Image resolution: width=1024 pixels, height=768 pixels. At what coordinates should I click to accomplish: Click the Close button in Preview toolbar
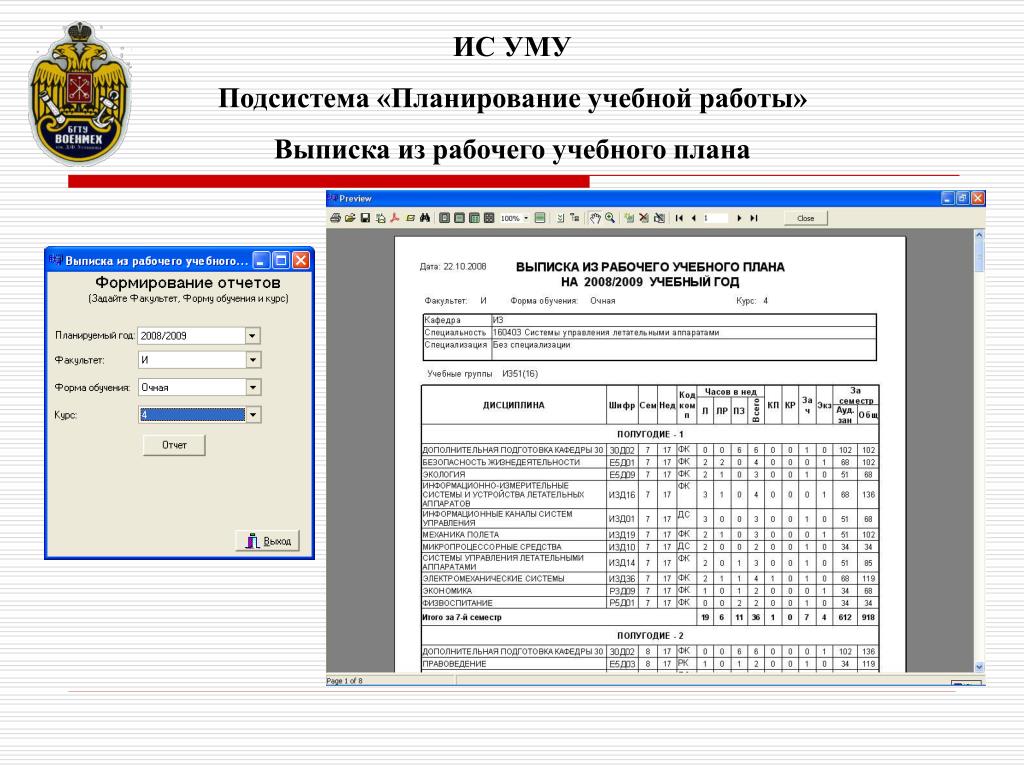pyautogui.click(x=806, y=218)
